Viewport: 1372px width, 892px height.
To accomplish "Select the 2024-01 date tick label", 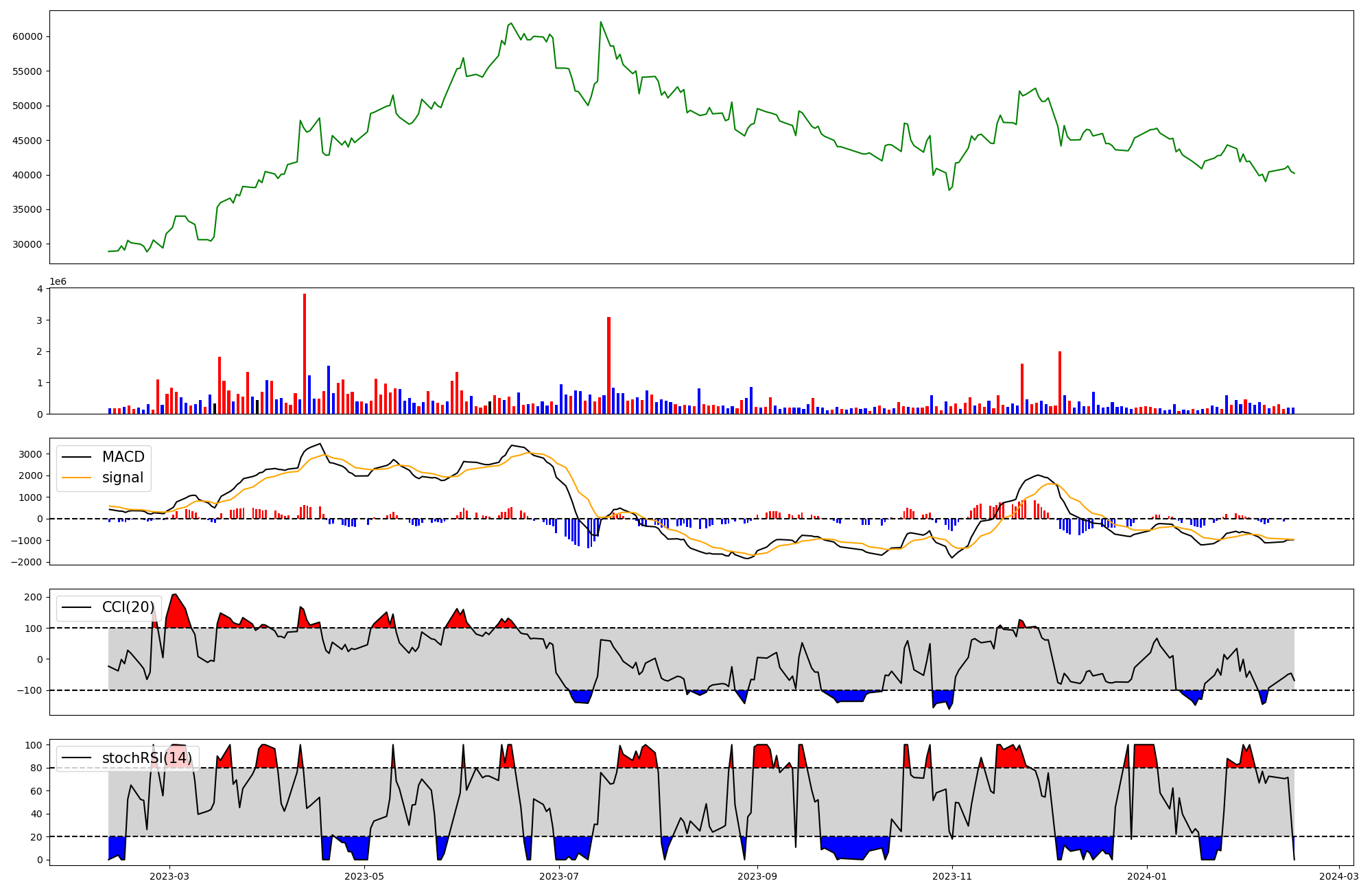I will tap(1147, 876).
